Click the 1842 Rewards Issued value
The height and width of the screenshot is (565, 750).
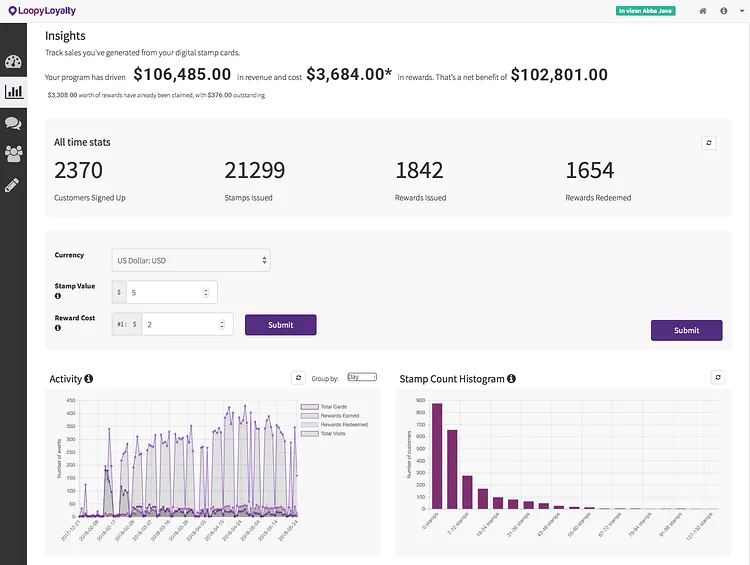pyautogui.click(x=419, y=170)
